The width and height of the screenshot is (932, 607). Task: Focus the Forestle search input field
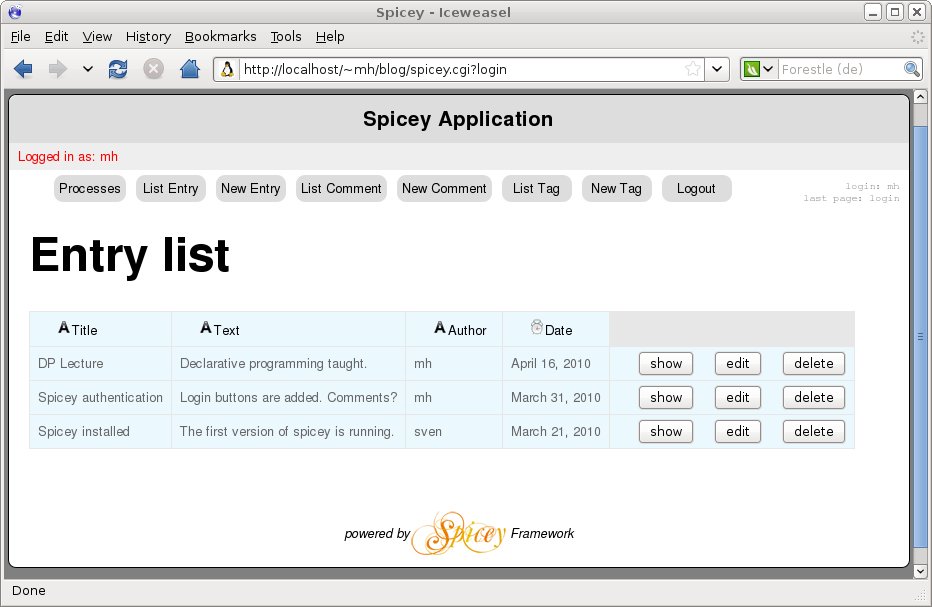tap(840, 69)
